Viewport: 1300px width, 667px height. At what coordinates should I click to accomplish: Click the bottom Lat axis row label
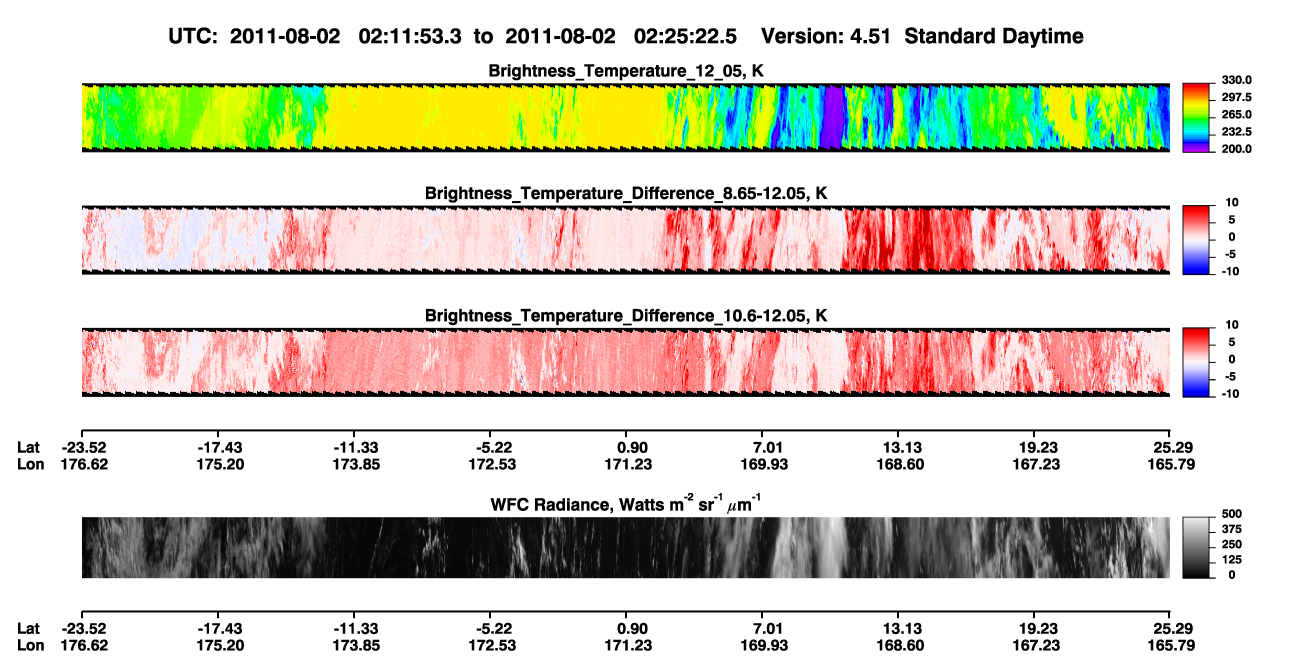(x=28, y=628)
